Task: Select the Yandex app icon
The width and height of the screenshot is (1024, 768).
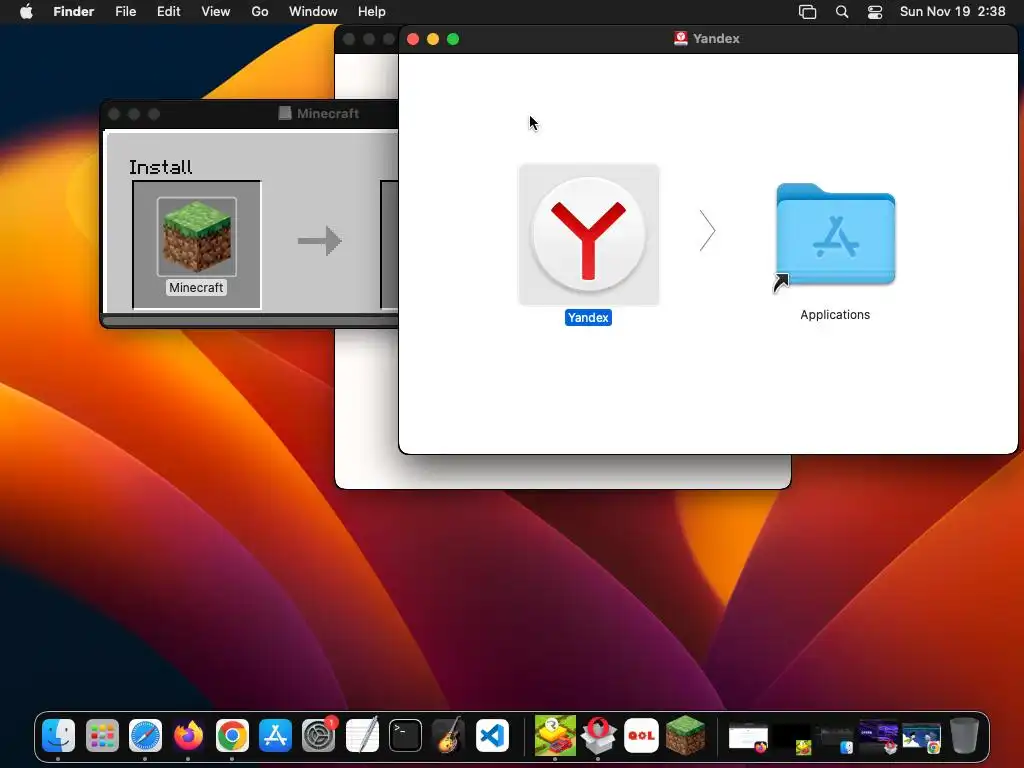Action: click(x=588, y=234)
